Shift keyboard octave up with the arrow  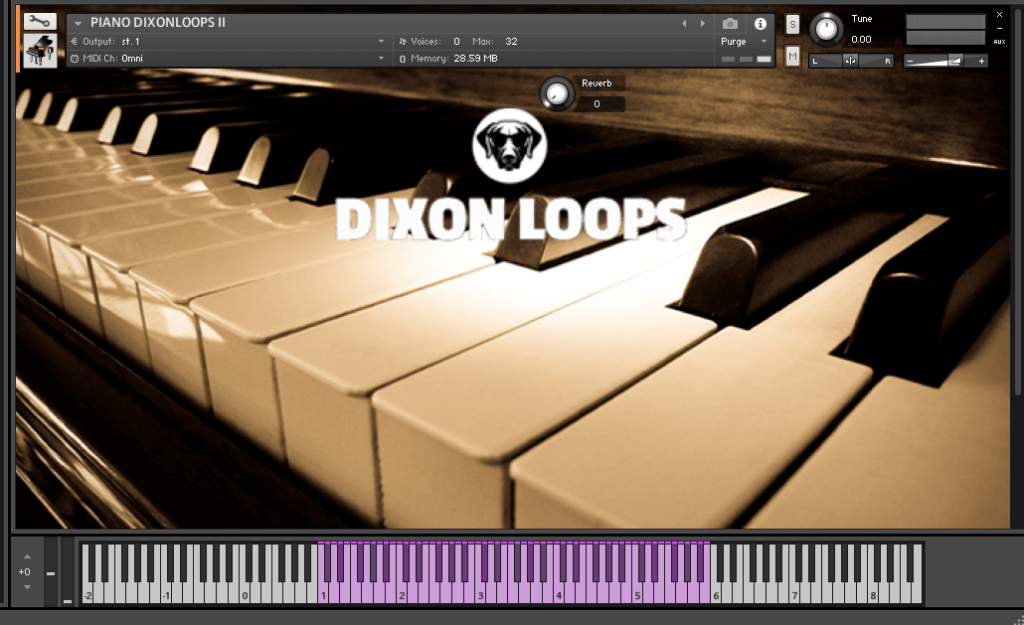27,556
